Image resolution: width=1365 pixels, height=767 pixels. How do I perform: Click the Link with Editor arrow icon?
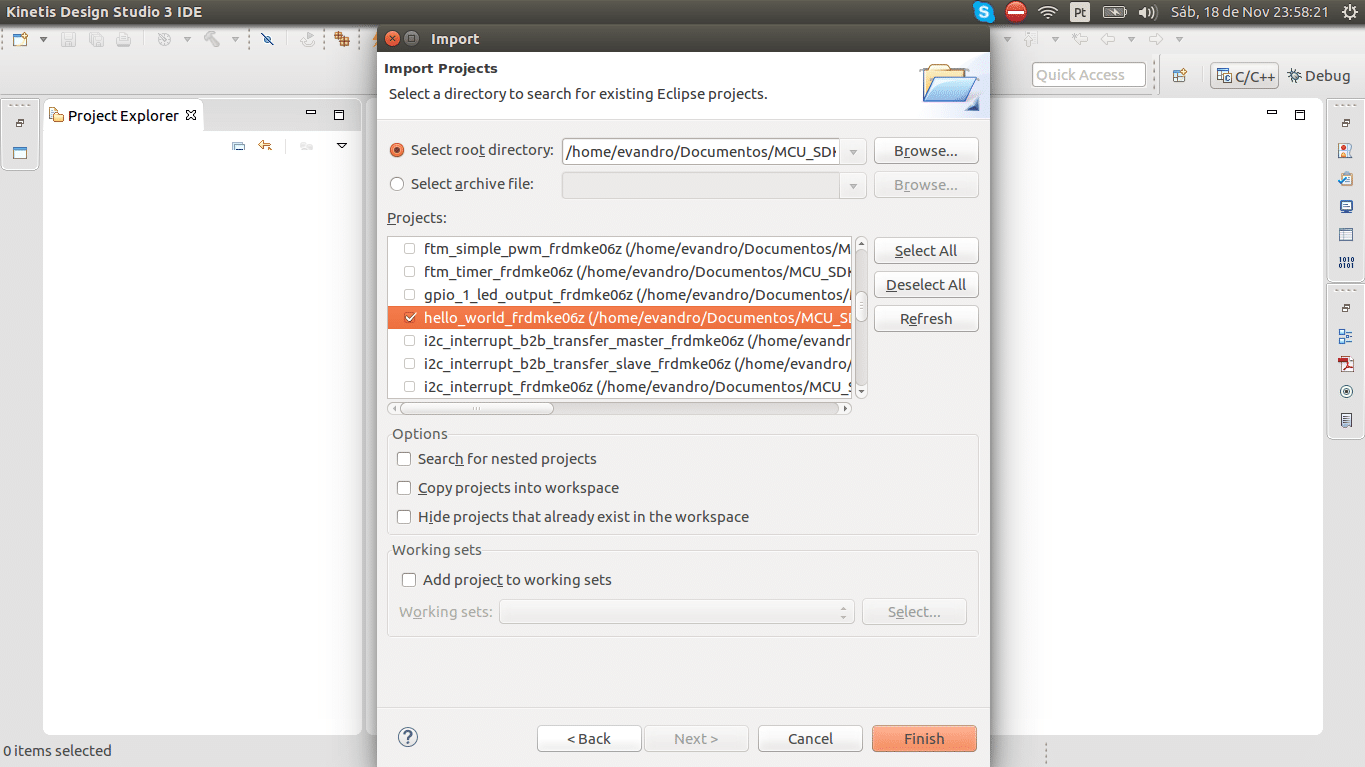point(265,146)
